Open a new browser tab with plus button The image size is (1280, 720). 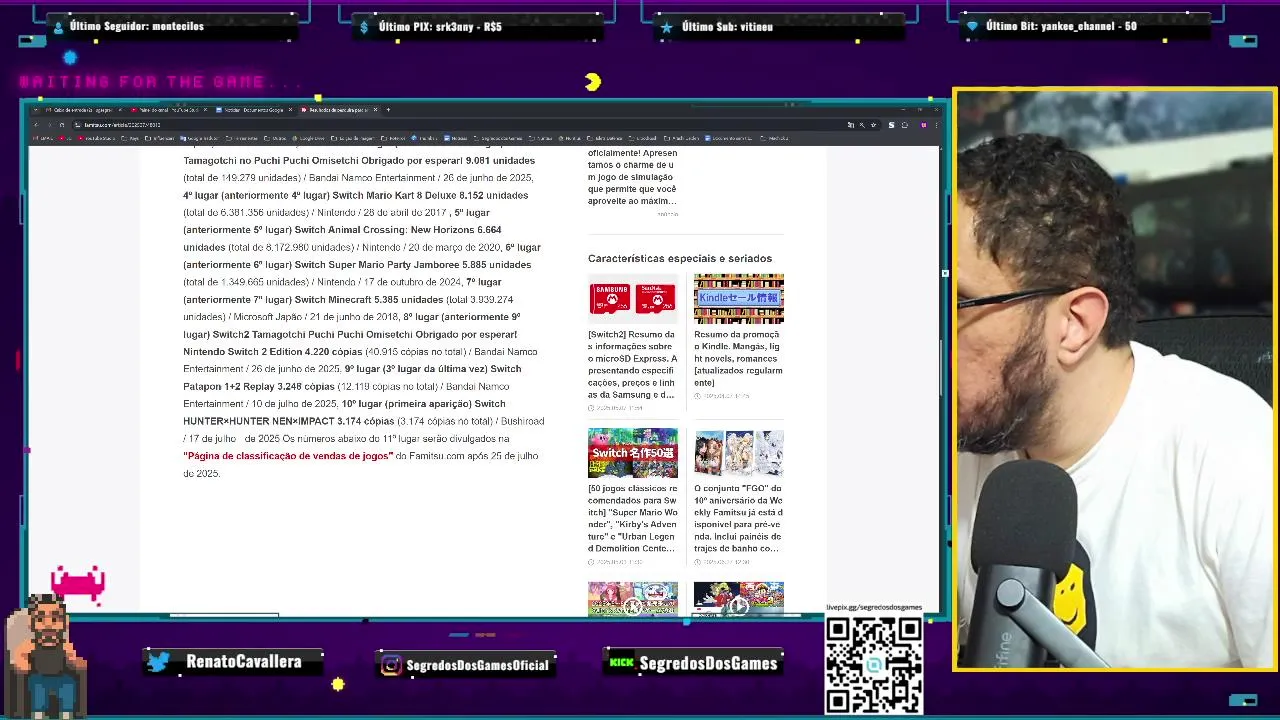389,110
